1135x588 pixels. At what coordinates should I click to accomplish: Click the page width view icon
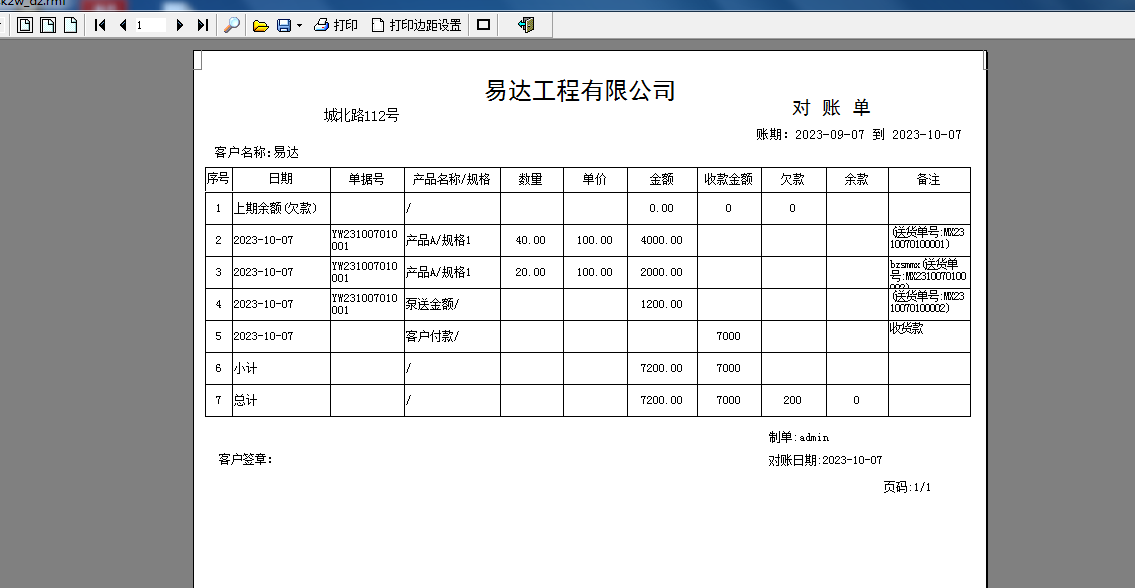pos(70,25)
